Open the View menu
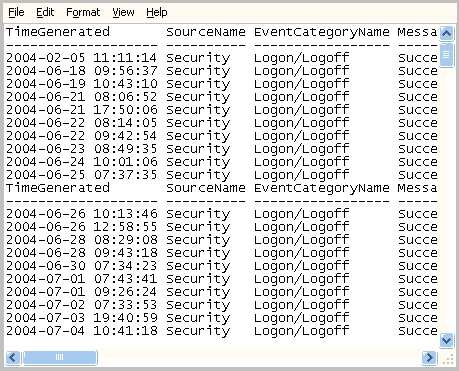 pos(123,12)
